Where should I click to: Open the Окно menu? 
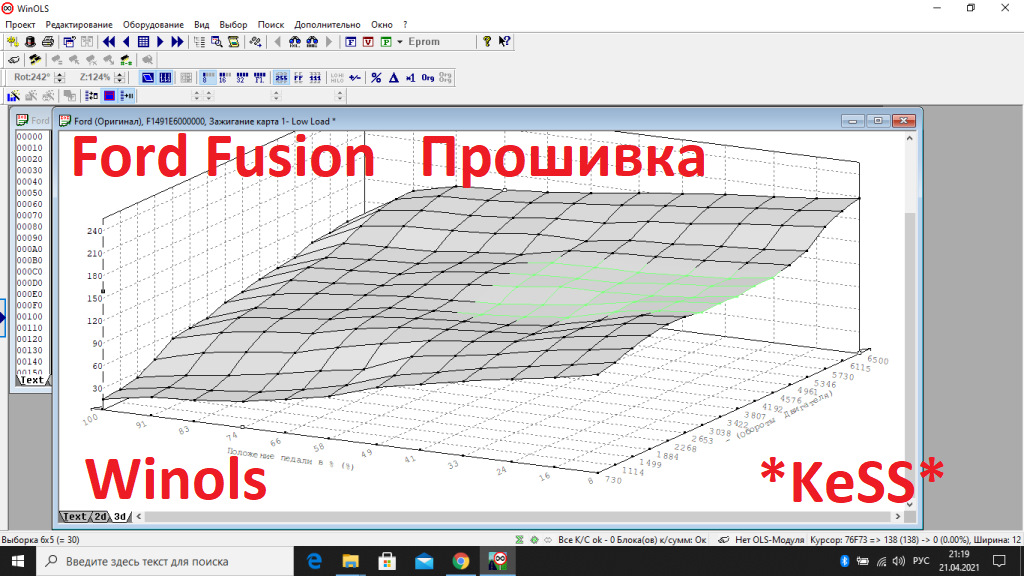(382, 24)
